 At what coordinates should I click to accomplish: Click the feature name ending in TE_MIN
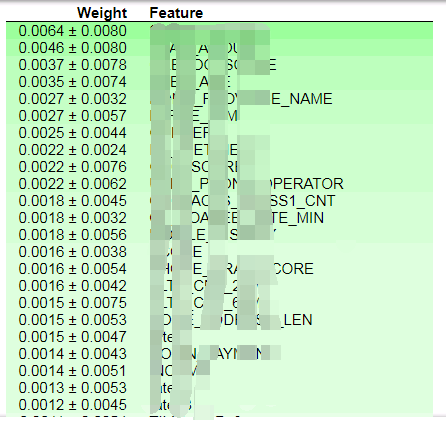pos(237,218)
